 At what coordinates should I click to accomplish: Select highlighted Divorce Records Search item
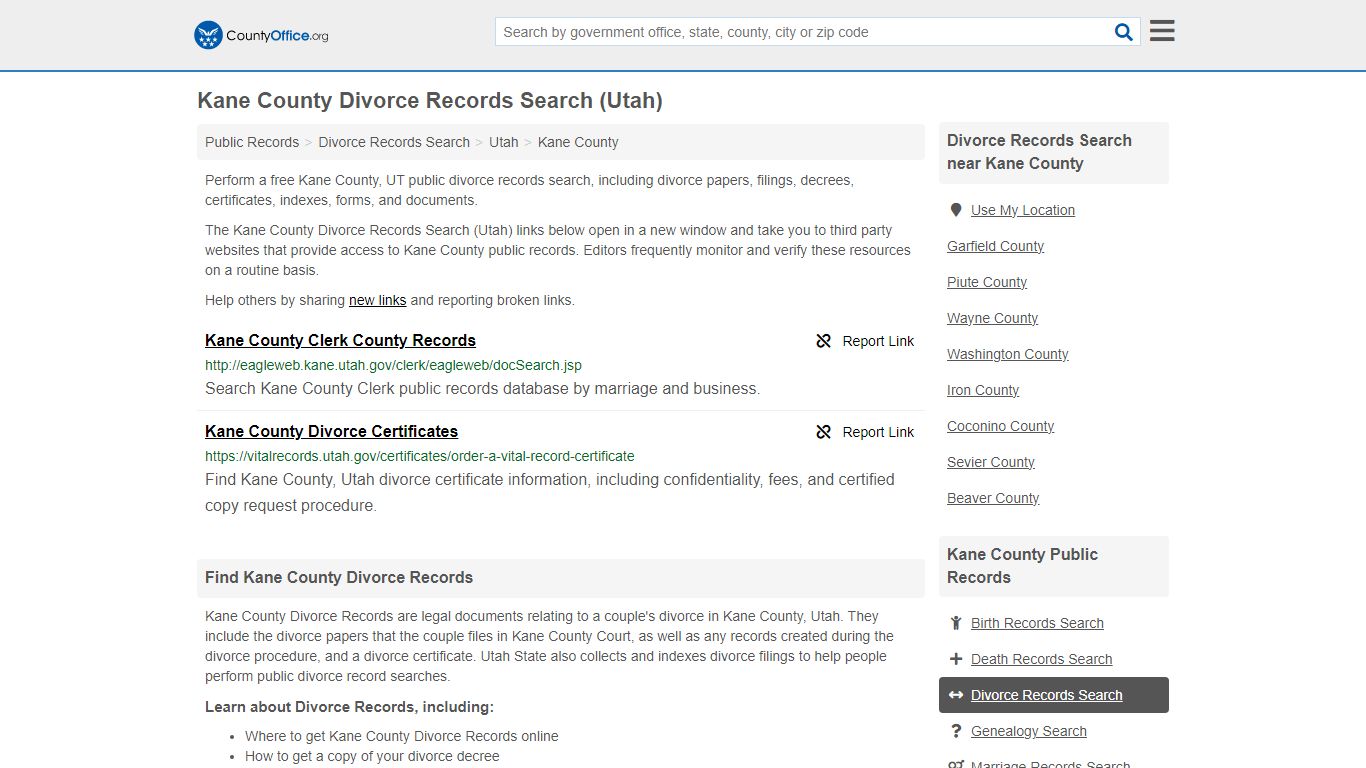[x=1054, y=695]
